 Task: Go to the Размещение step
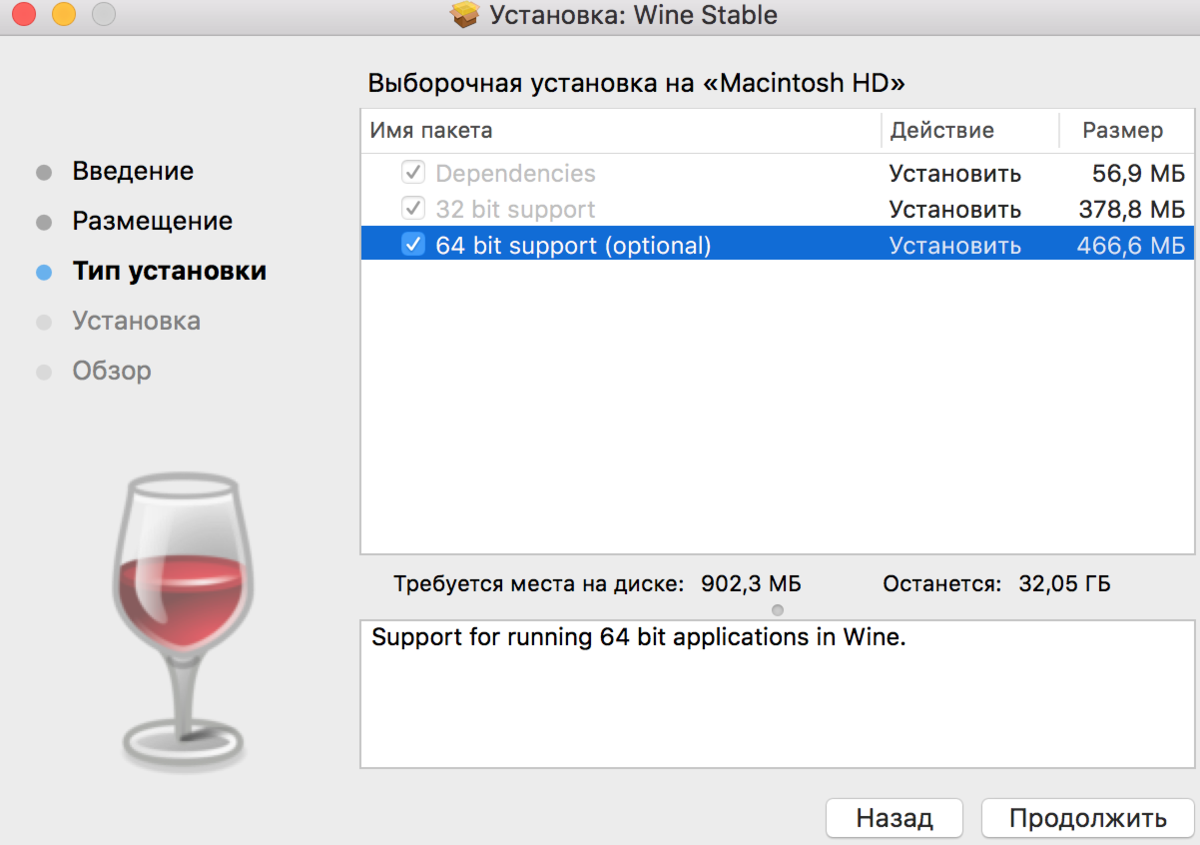click(152, 221)
